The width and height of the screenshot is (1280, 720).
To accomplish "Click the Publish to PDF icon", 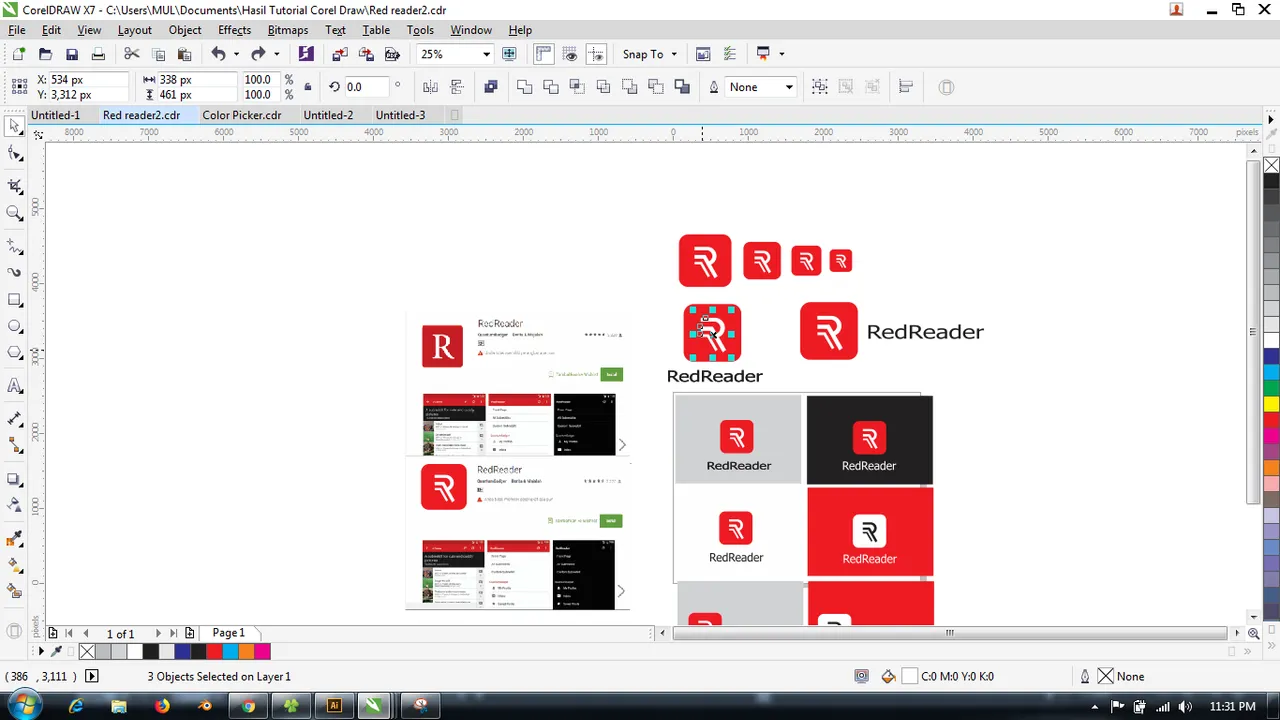I will [392, 54].
